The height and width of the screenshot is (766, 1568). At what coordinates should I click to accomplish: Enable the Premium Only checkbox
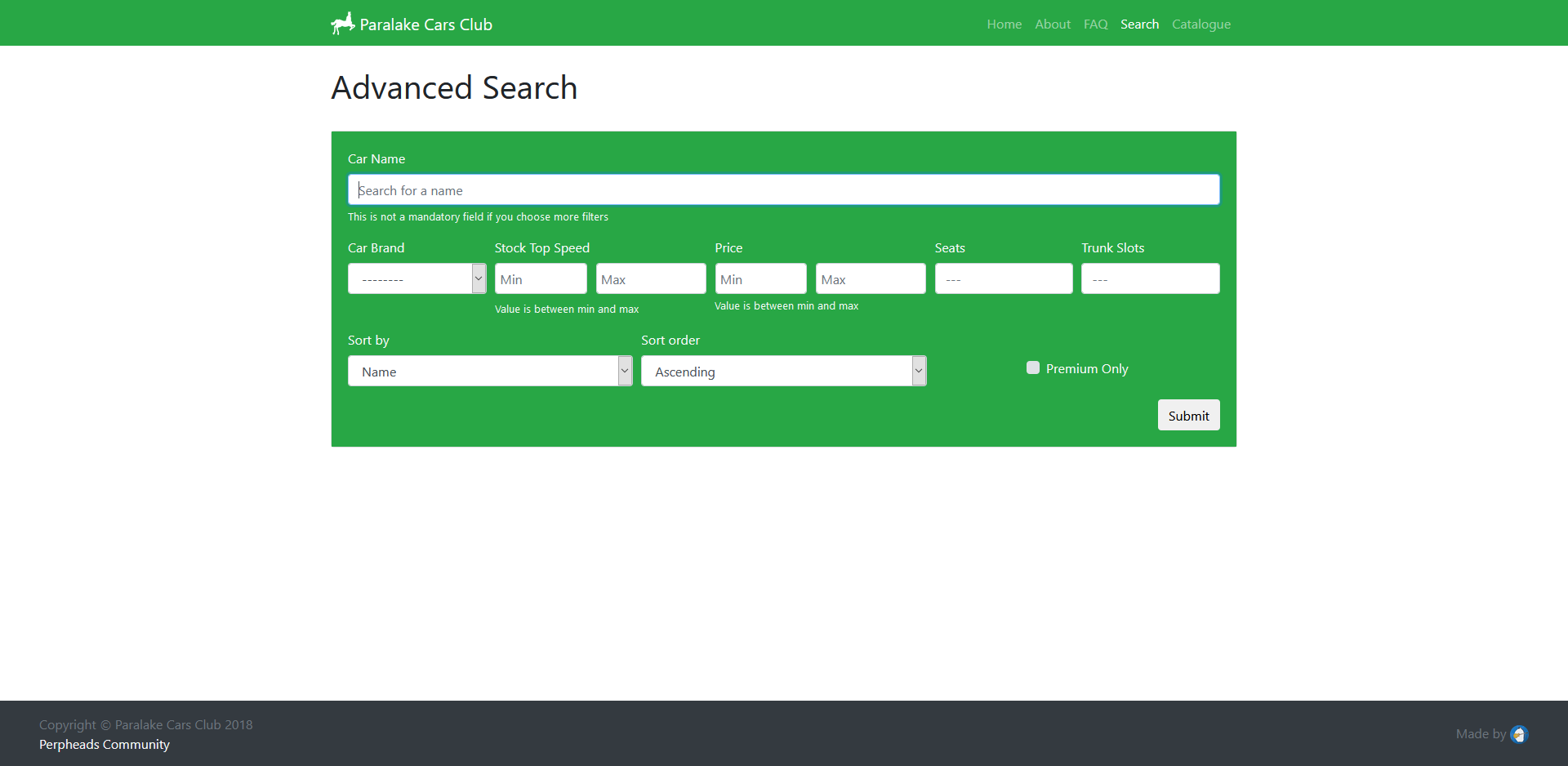point(1033,368)
